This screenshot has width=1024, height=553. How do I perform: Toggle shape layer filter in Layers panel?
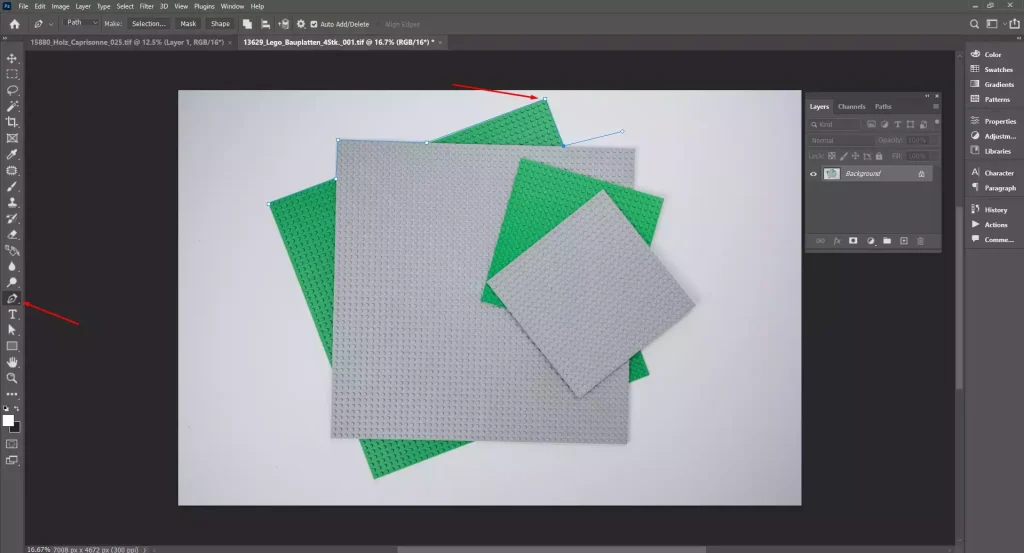coord(910,124)
